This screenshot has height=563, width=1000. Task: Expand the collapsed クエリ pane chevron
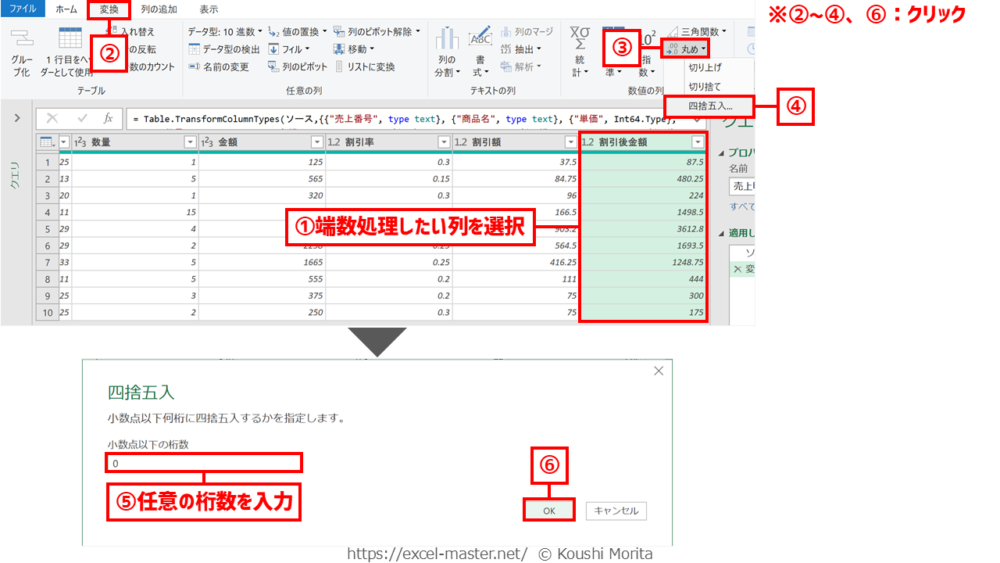click(x=17, y=118)
